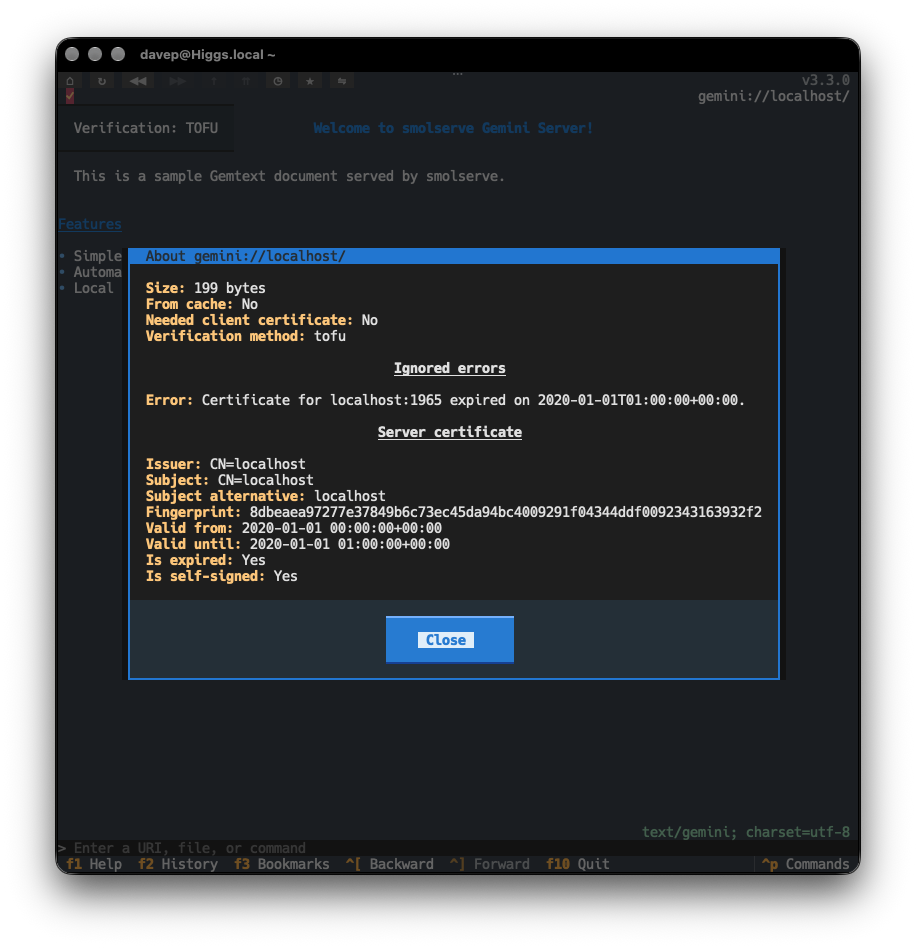Click the 'Welcome to smolserve Gemini Server!' heading
Image resolution: width=916 pixels, height=948 pixels.
453,128
